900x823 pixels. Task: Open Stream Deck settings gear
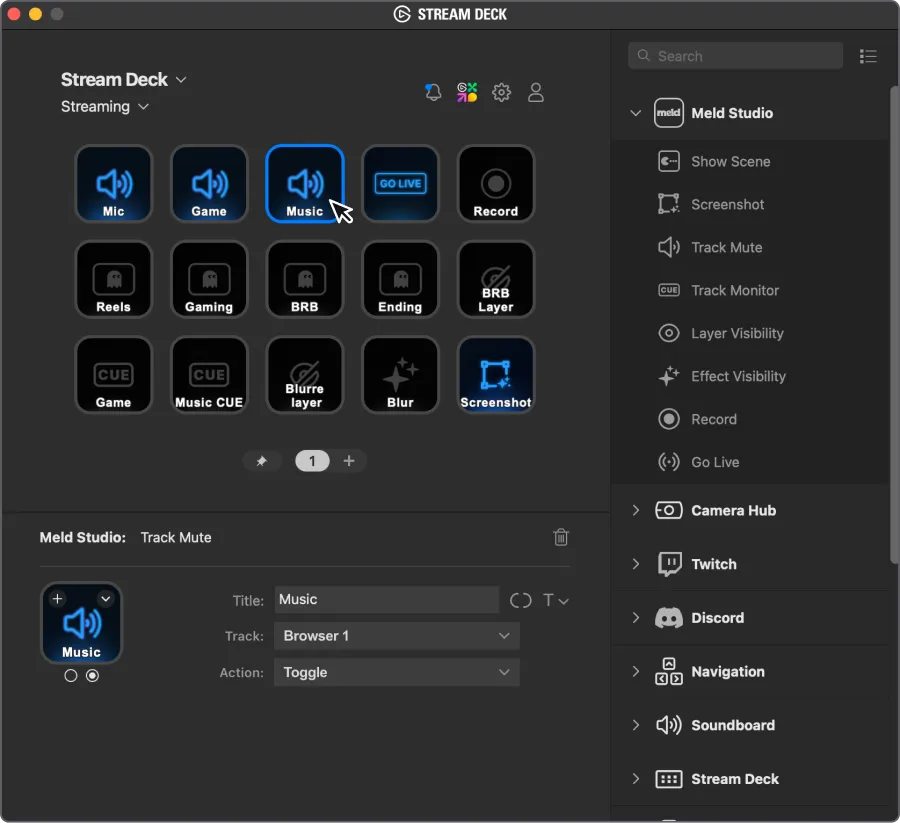[501, 91]
